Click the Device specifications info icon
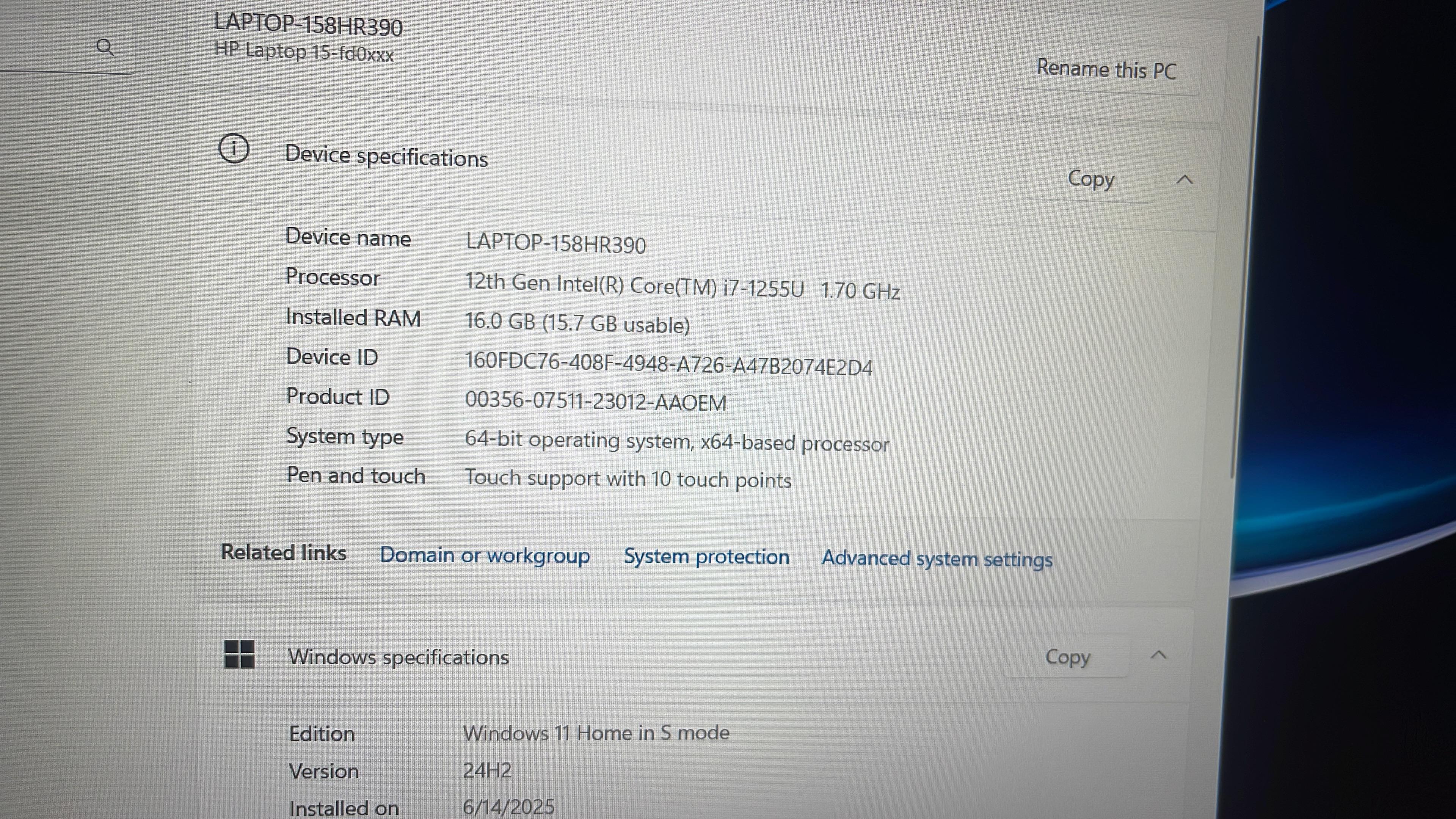1456x819 pixels. (234, 149)
